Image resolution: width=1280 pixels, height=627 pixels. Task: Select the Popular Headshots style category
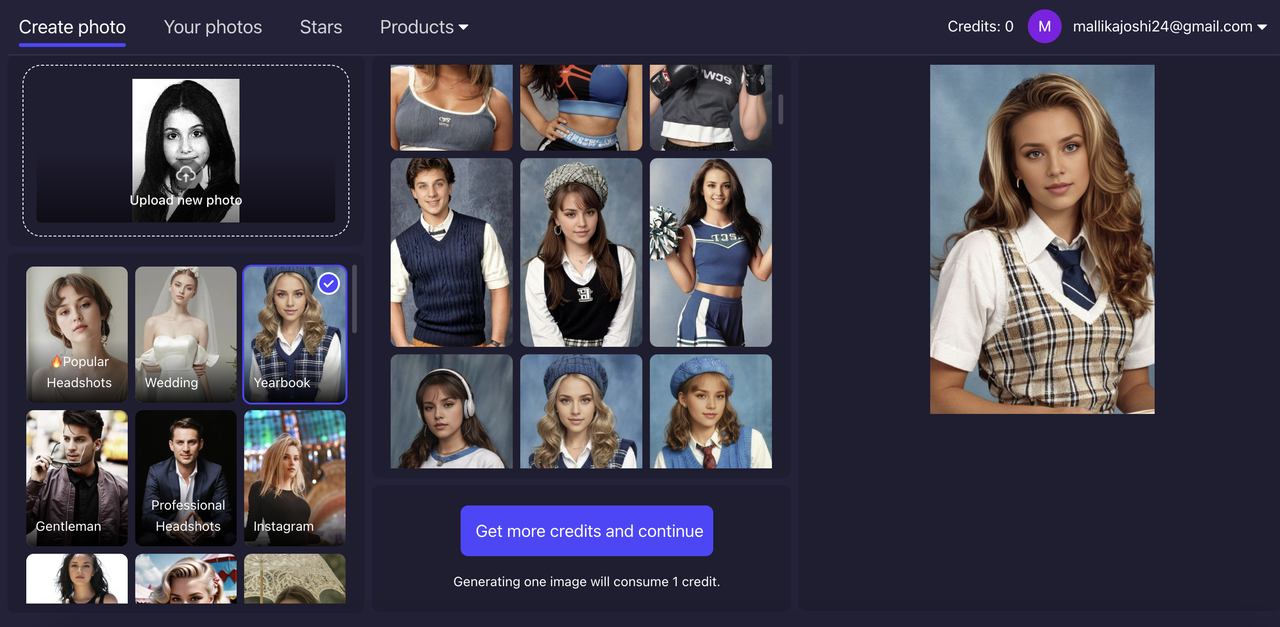point(77,334)
